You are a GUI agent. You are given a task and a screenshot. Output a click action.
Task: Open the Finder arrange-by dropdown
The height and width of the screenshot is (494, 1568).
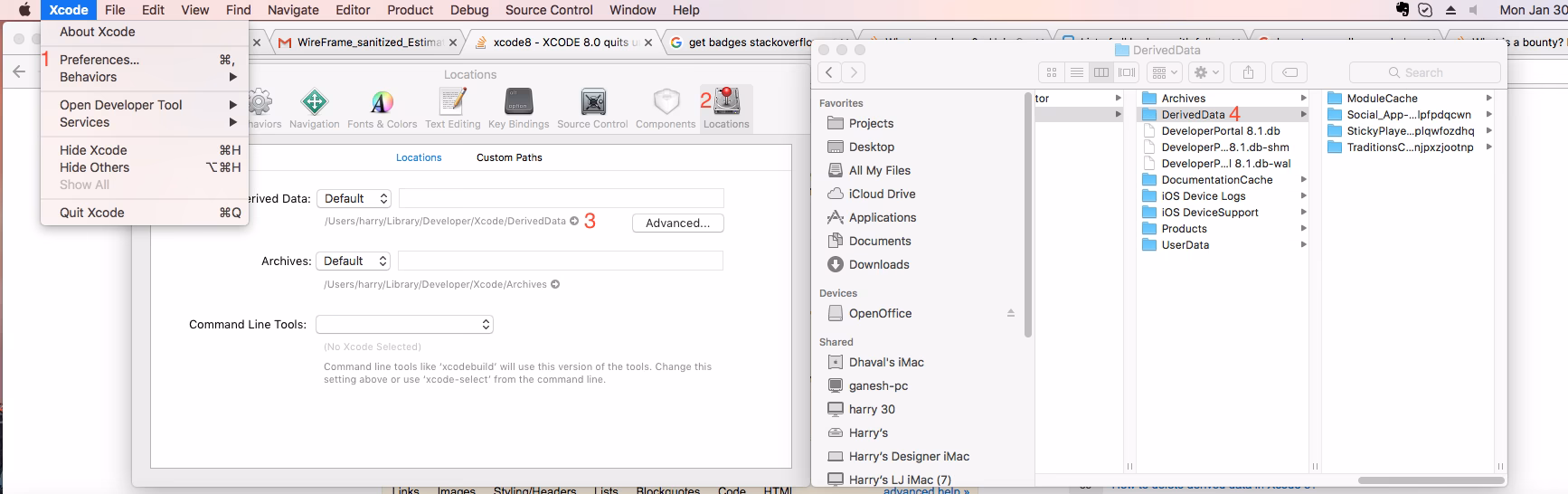(1166, 72)
